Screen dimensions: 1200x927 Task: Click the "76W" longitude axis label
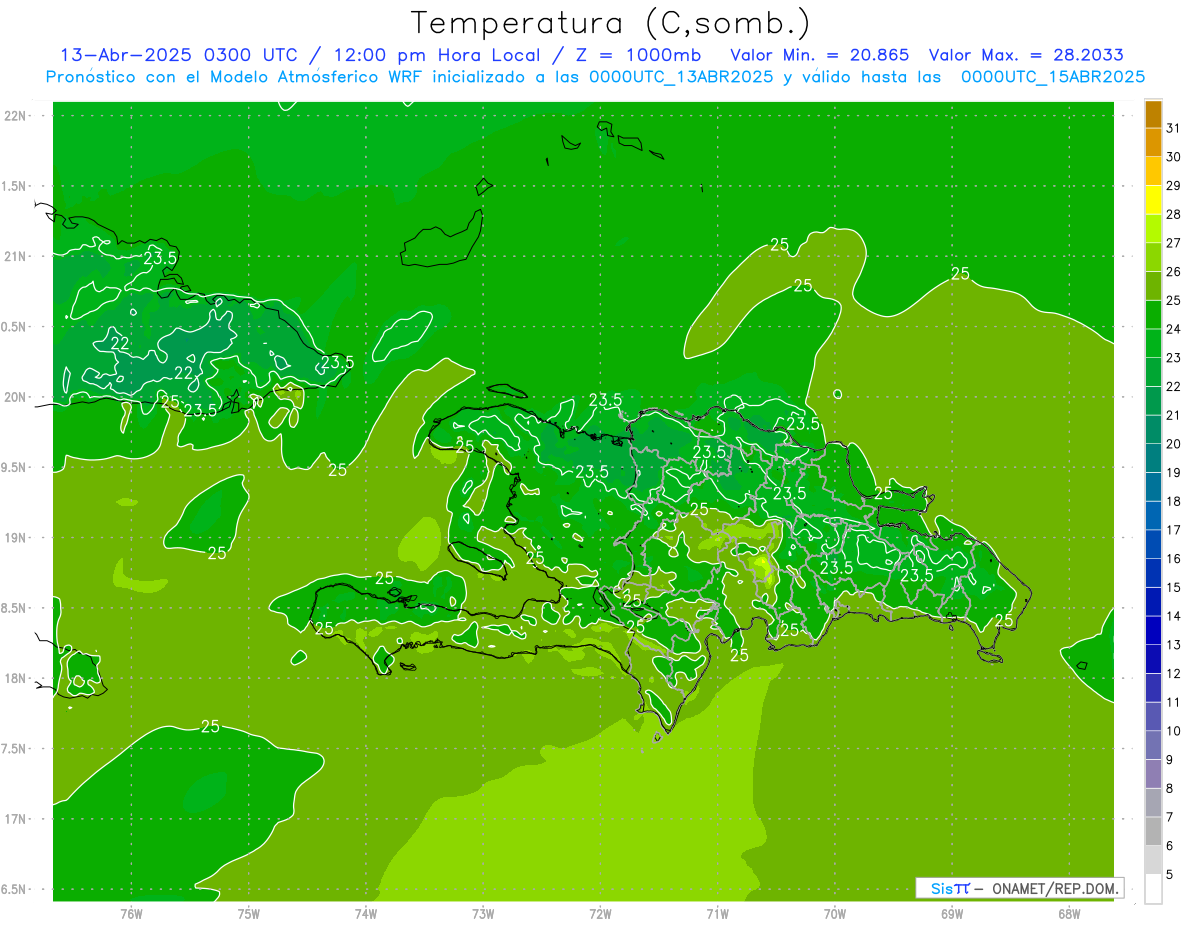pyautogui.click(x=131, y=914)
